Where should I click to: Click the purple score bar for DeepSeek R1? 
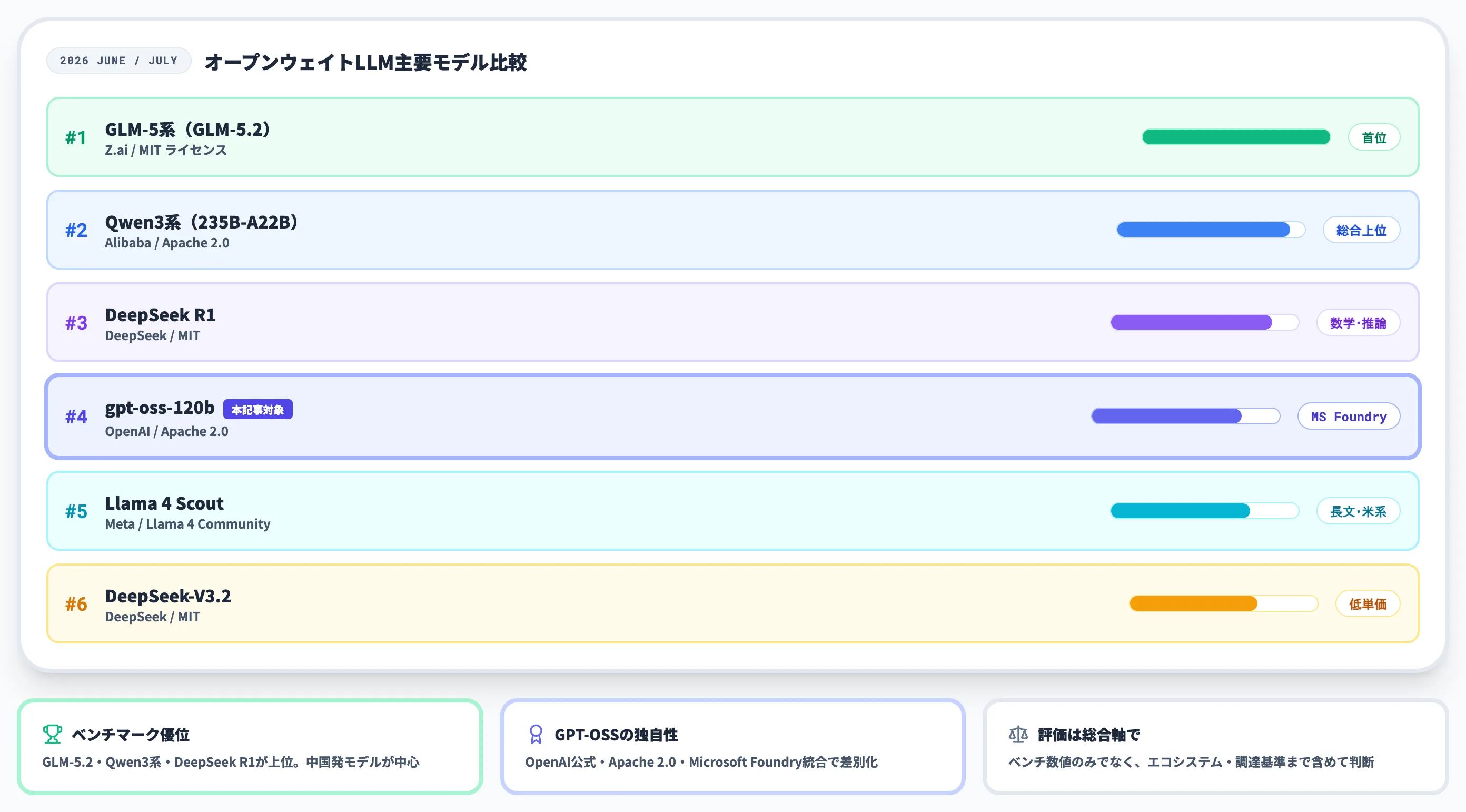[x=1205, y=323]
